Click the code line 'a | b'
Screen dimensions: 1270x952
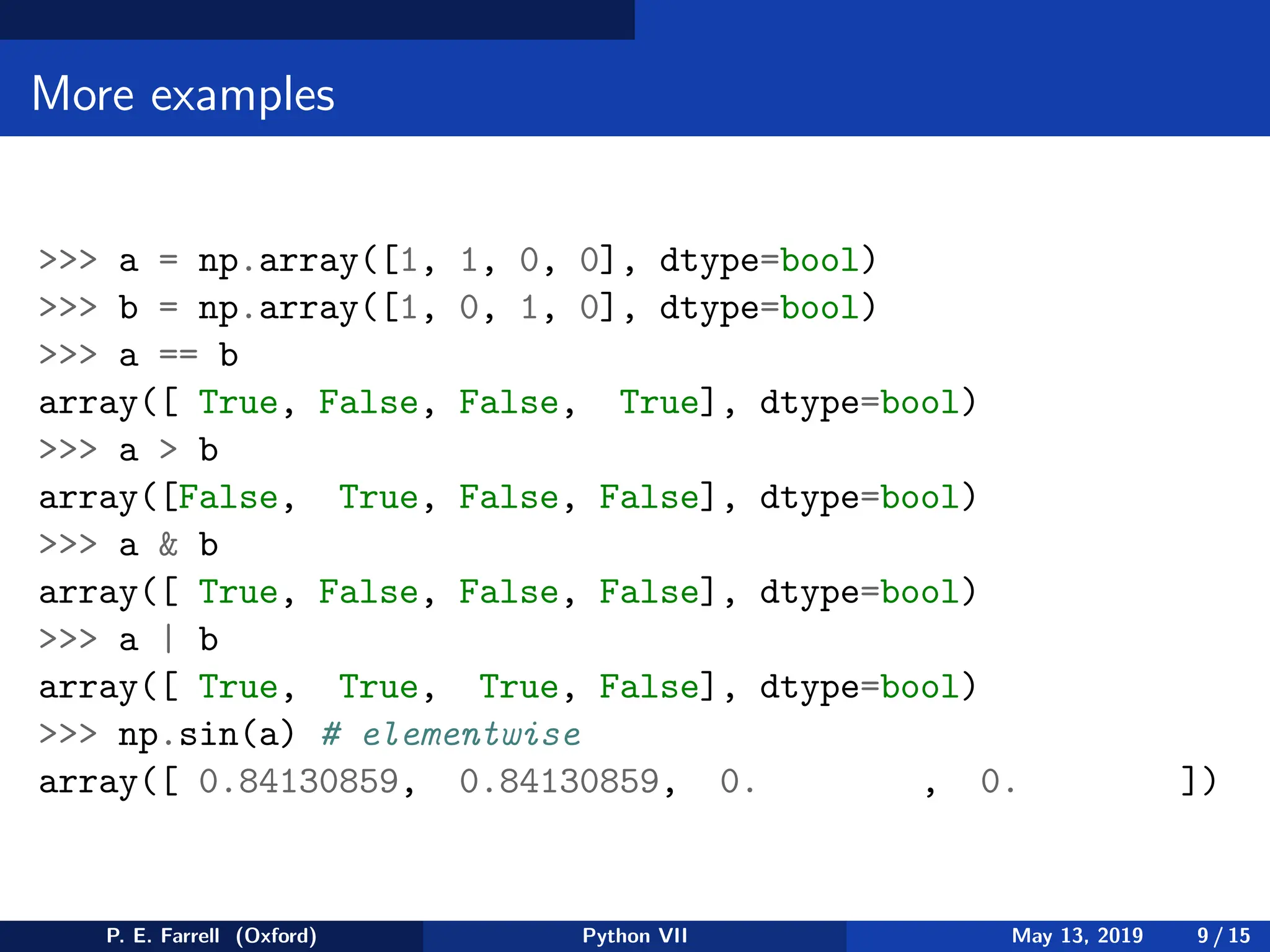[x=169, y=639]
